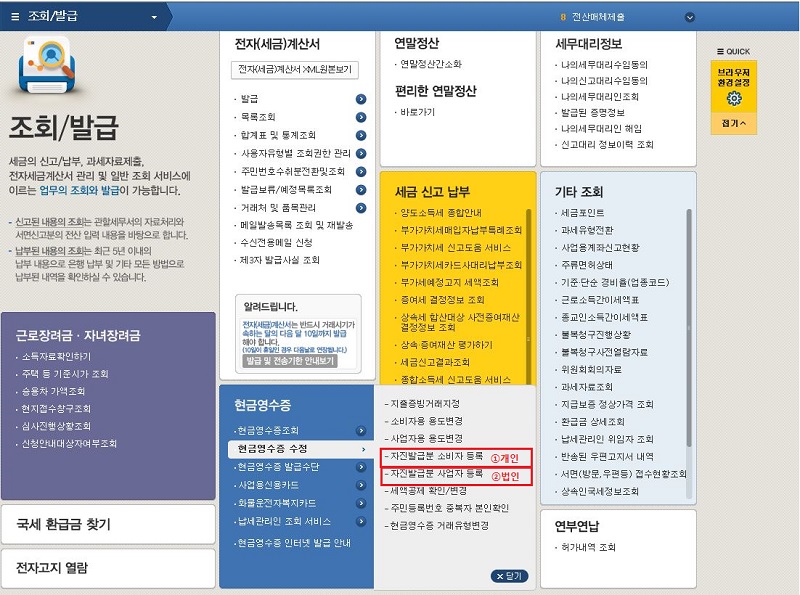Image resolution: width=800 pixels, height=595 pixels.
Task: Click the QUICK menu hamburger icon
Action: (x=720, y=51)
